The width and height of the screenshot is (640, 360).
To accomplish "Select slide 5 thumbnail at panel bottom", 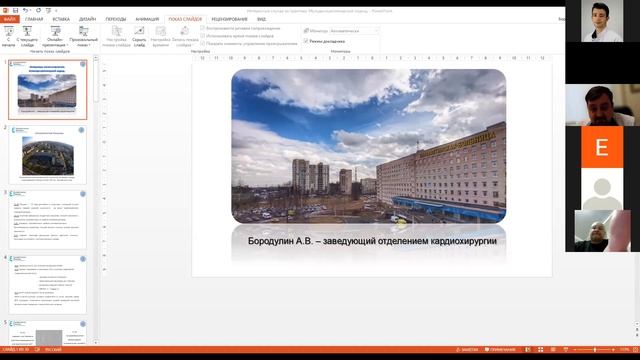I will [48, 333].
